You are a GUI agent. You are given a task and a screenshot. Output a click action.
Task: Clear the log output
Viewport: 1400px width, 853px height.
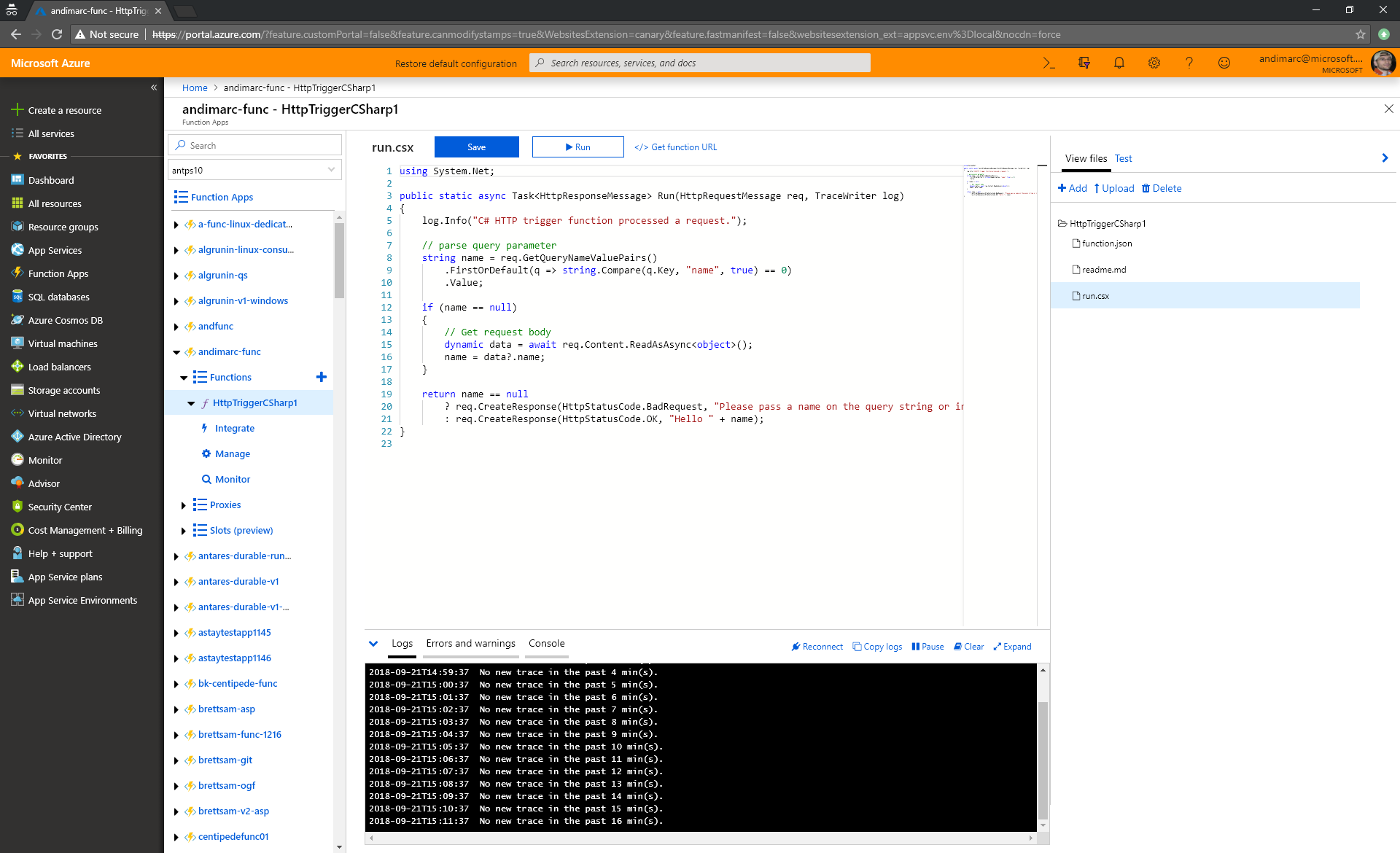tap(968, 647)
